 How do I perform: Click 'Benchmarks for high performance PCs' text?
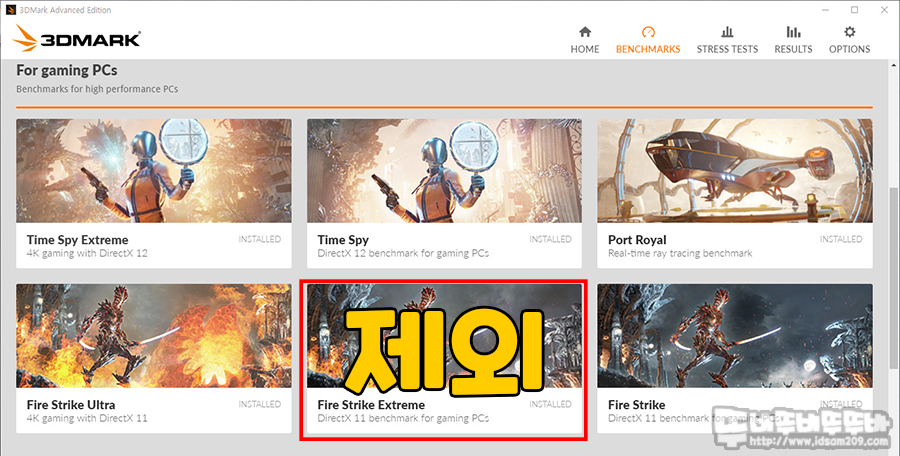tap(97, 89)
